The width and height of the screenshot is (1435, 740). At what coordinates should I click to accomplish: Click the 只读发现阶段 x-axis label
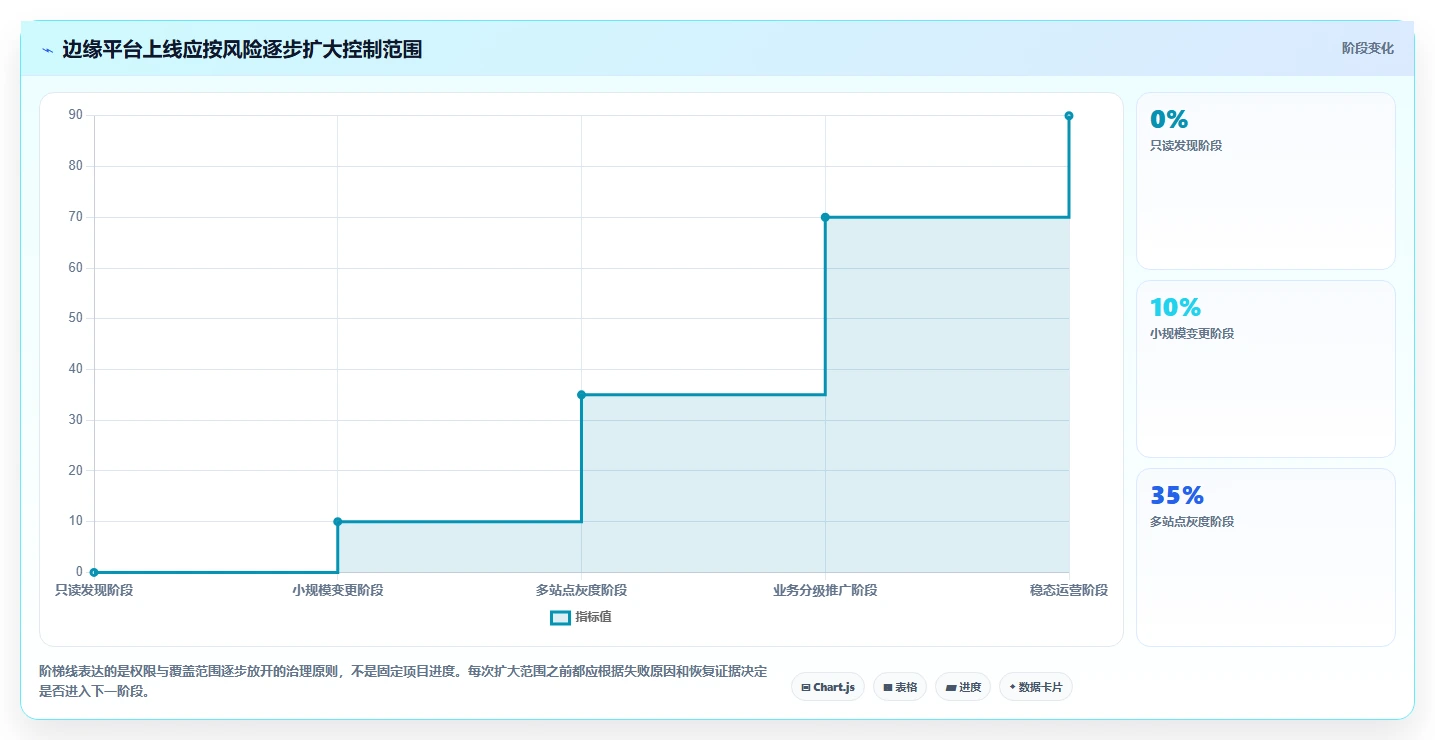[94, 590]
